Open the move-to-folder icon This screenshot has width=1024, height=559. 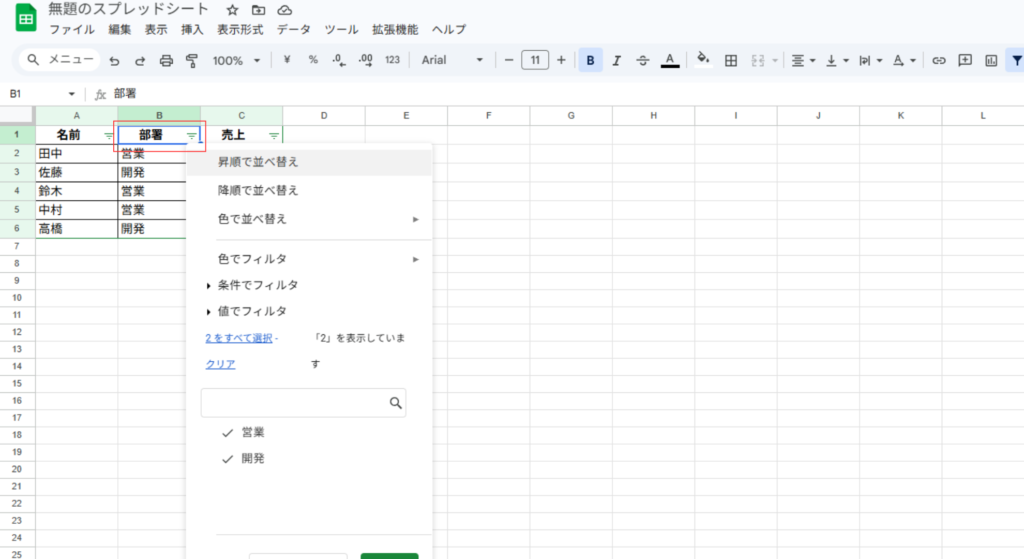[x=259, y=10]
